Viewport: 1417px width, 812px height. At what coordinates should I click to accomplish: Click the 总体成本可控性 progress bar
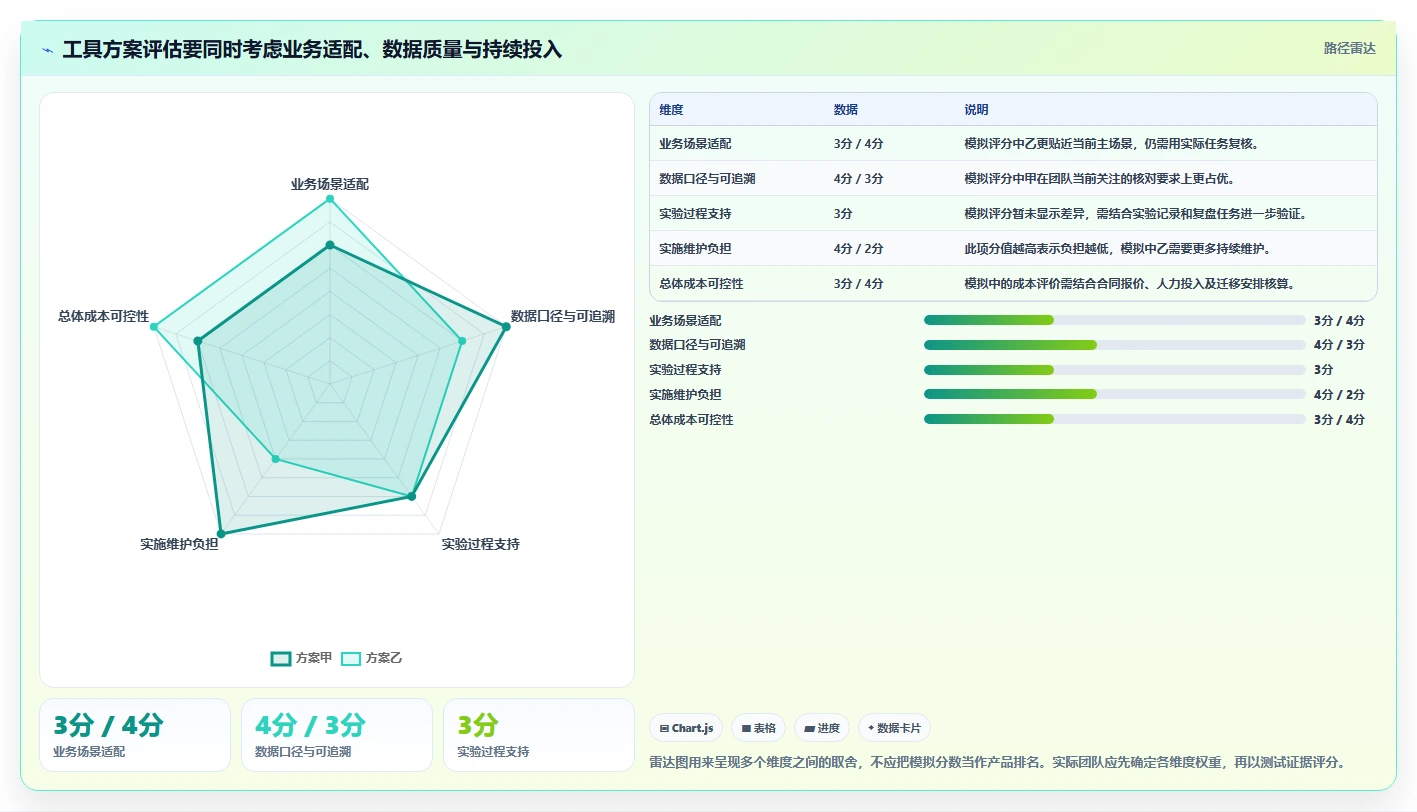pyautogui.click(x=1115, y=419)
